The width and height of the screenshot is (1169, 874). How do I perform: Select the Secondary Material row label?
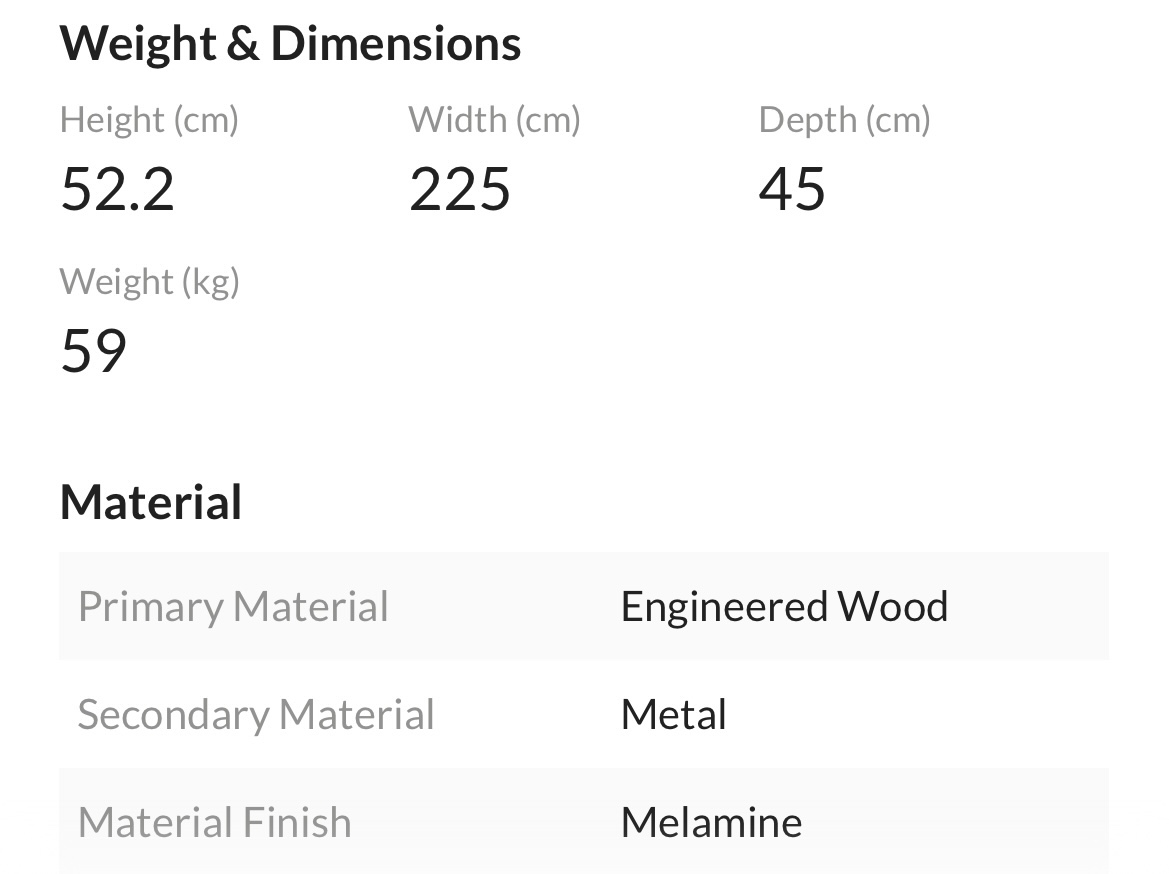click(256, 714)
